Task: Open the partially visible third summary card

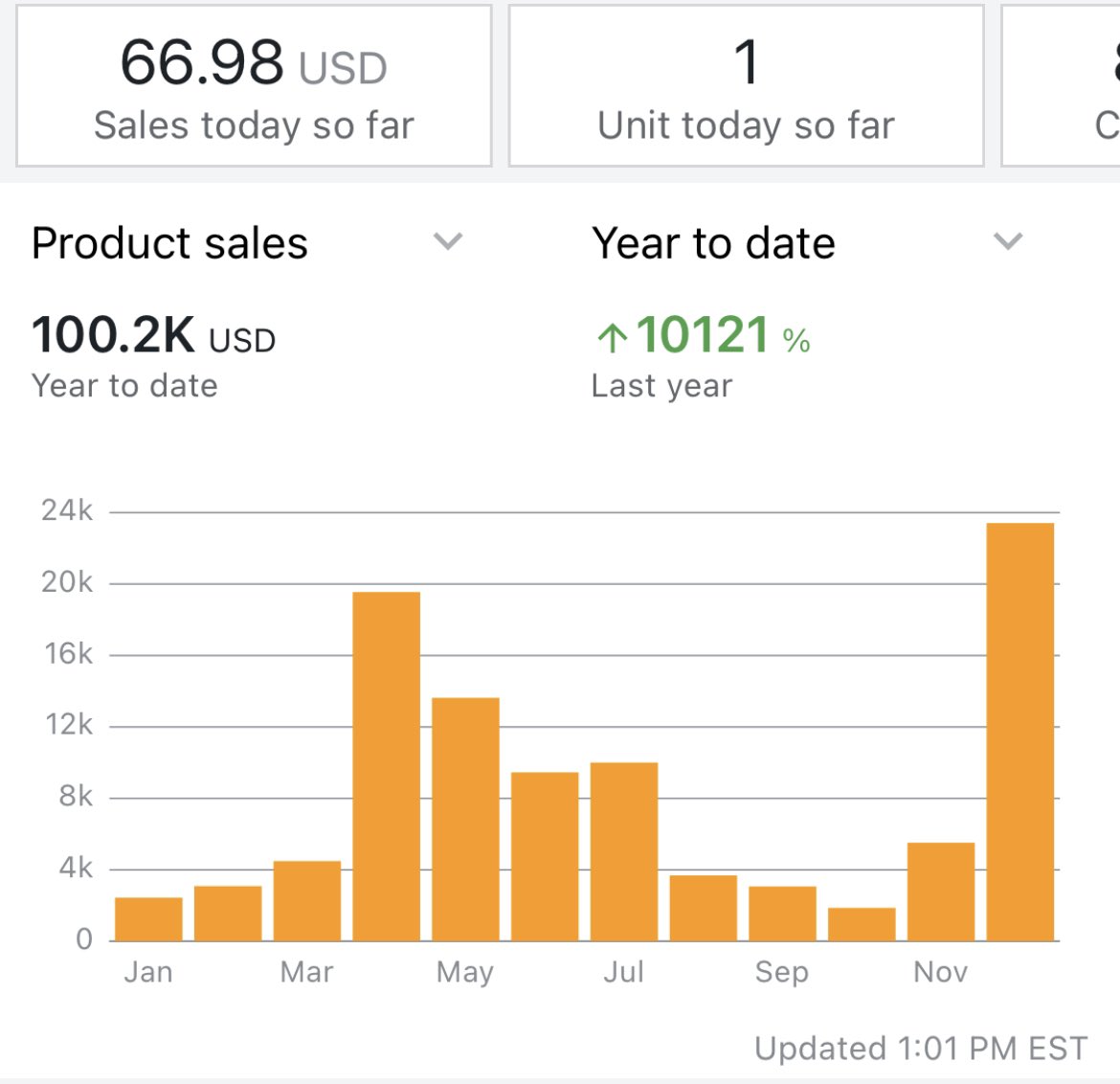Action: [x=1061, y=86]
